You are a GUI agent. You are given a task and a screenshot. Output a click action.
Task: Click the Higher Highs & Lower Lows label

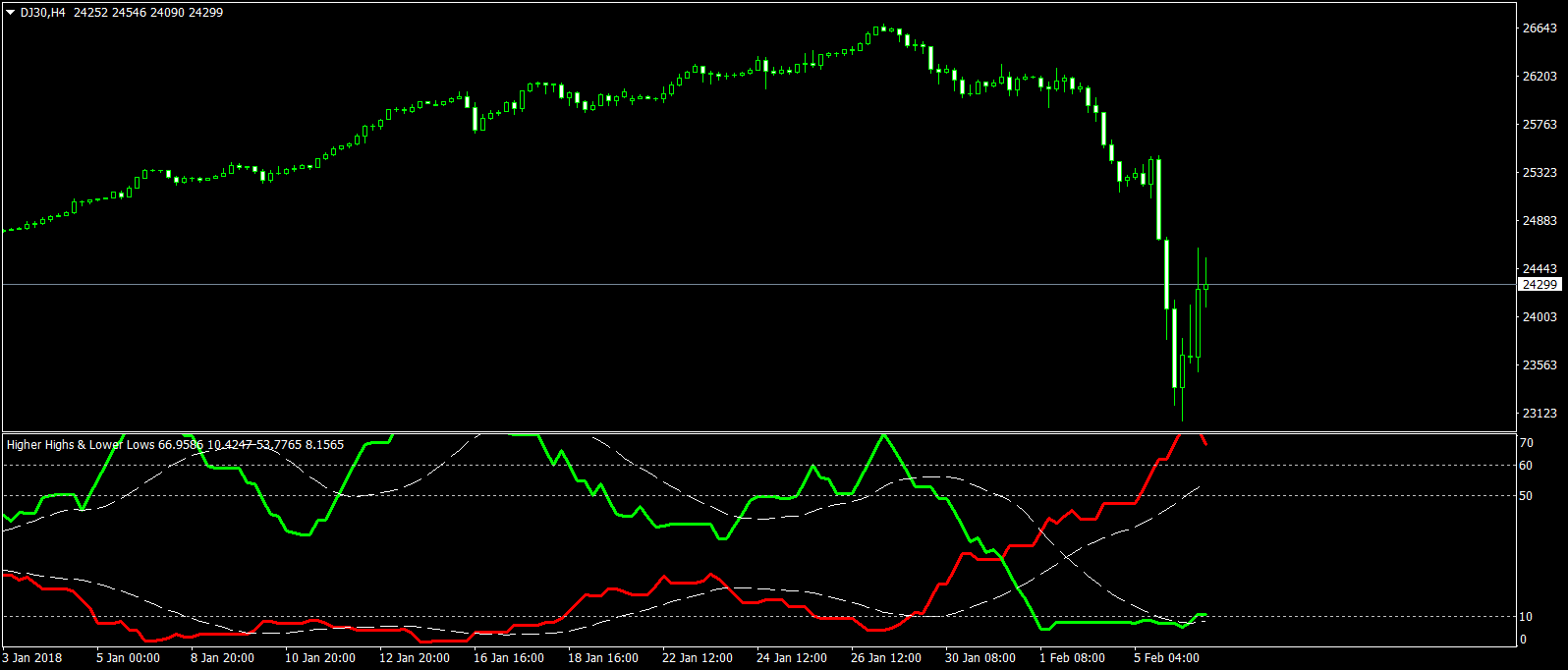pyautogui.click(x=81, y=445)
